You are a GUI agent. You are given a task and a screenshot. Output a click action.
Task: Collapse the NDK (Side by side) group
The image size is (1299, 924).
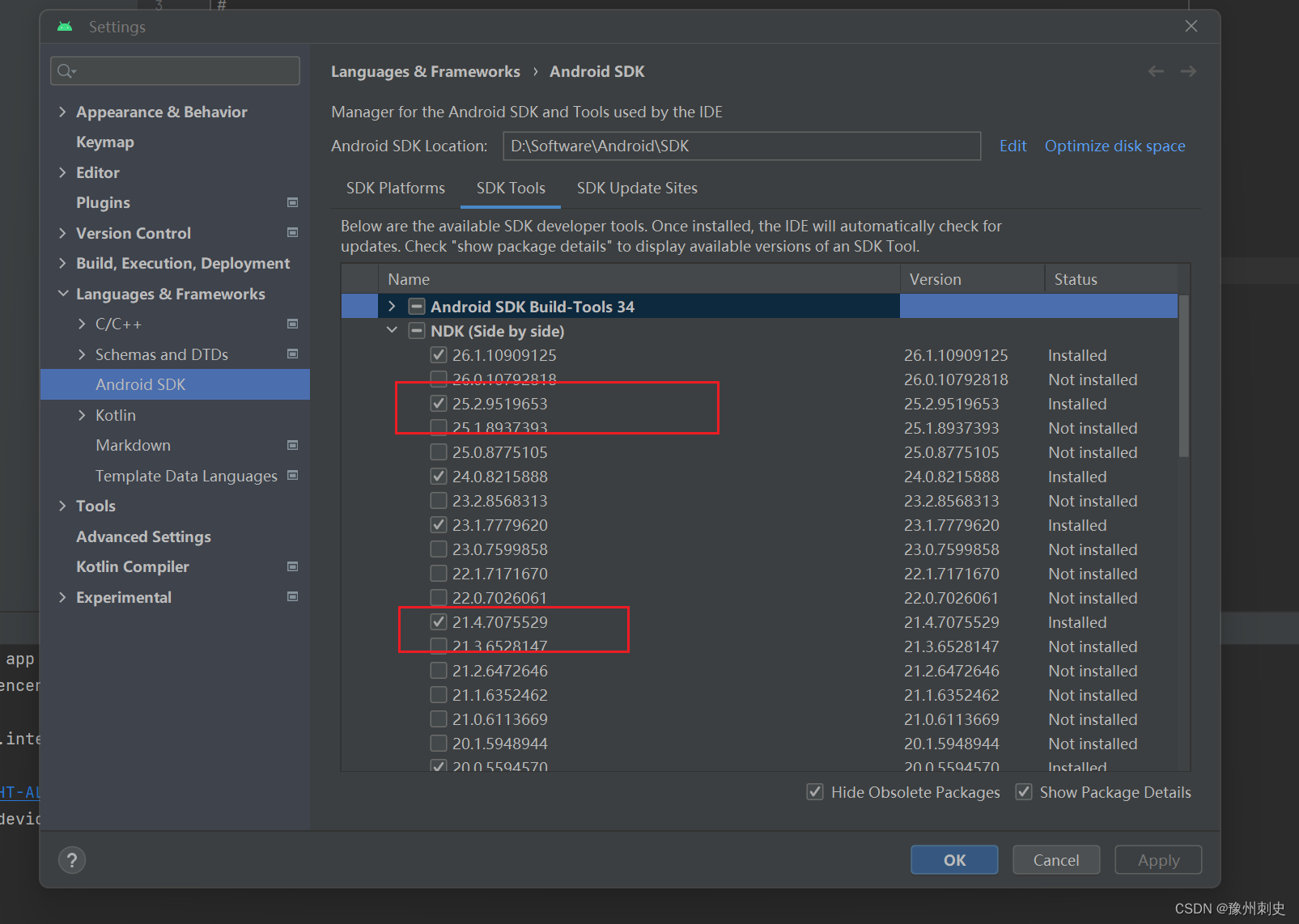(392, 330)
